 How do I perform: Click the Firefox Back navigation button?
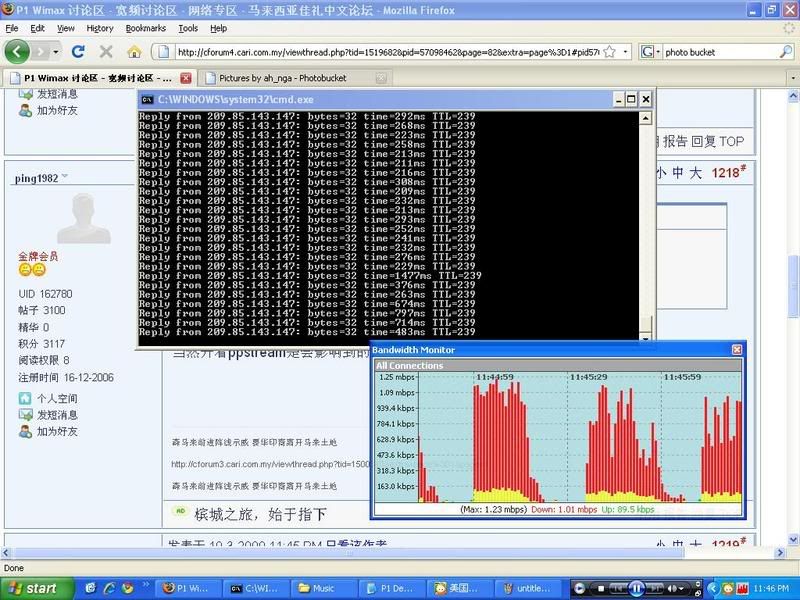(x=18, y=51)
